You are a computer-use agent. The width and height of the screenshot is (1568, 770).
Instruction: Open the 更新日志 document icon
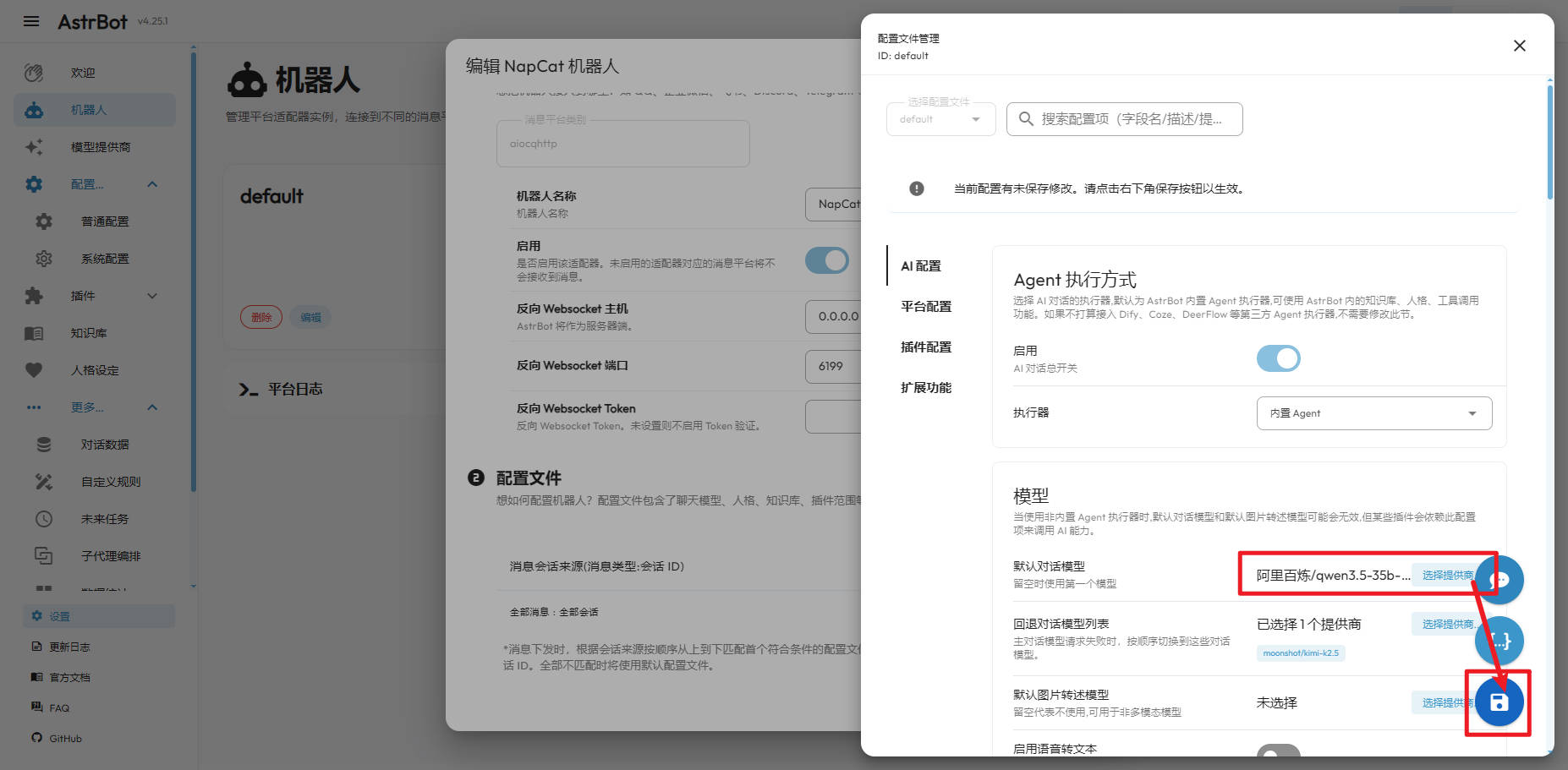[x=36, y=647]
